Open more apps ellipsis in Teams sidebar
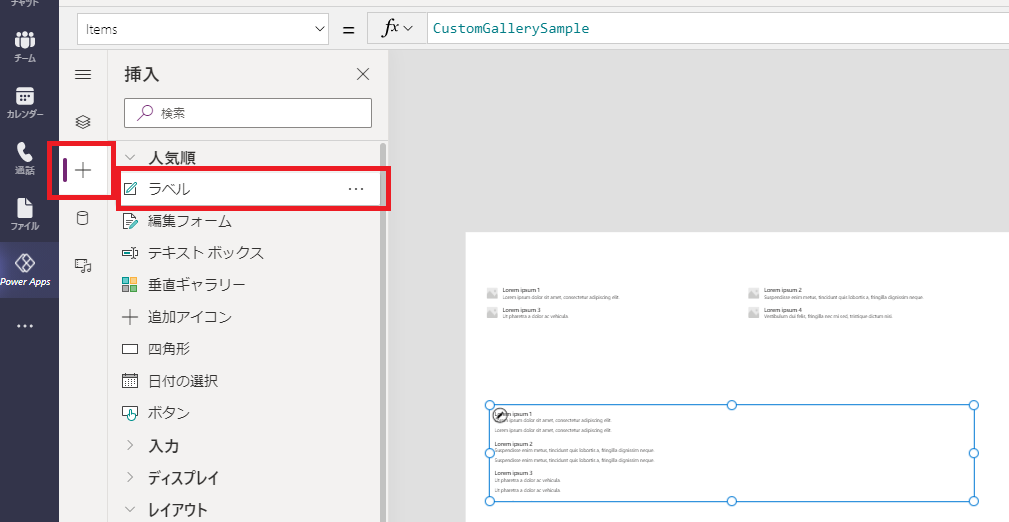The width and height of the screenshot is (1009, 522). pos(24,326)
